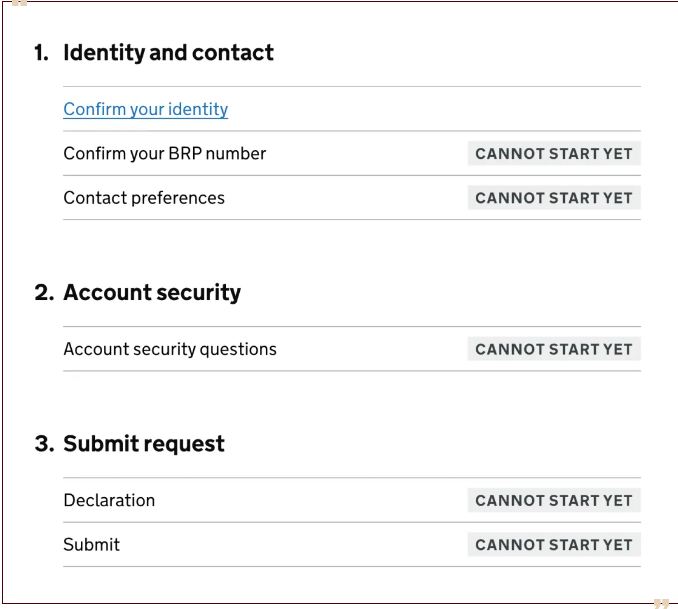Click the closing quote mark at bottom-right corner
This screenshot has width=678, height=609.
pos(661,603)
